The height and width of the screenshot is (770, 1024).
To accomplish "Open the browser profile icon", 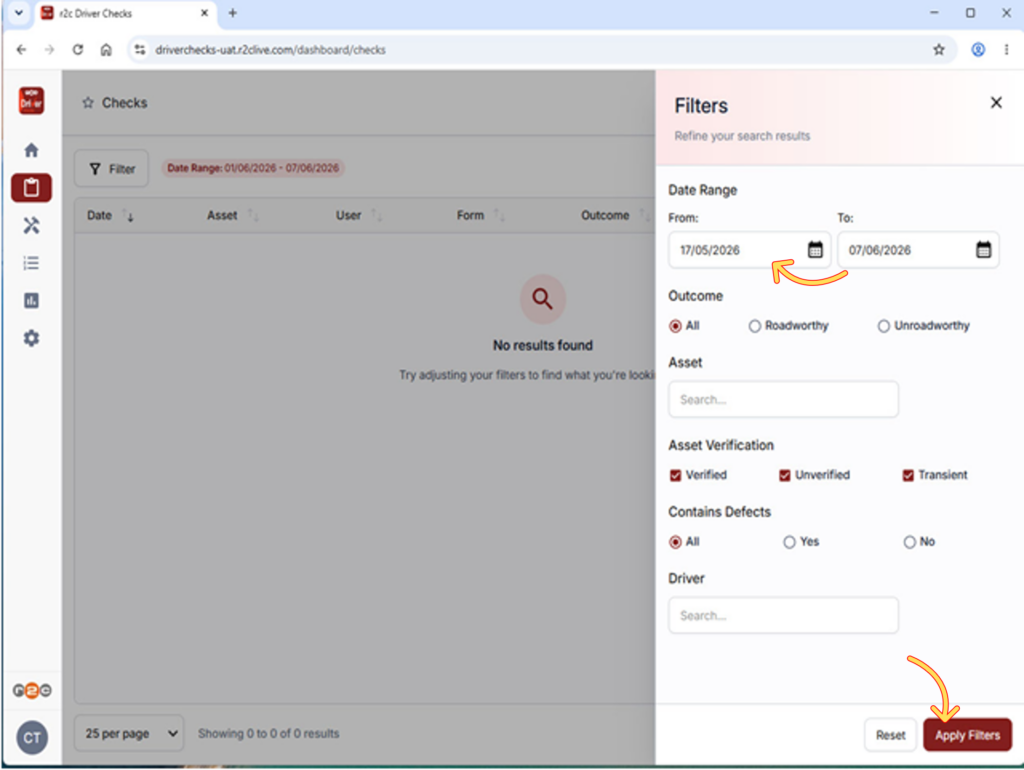I will click(978, 50).
